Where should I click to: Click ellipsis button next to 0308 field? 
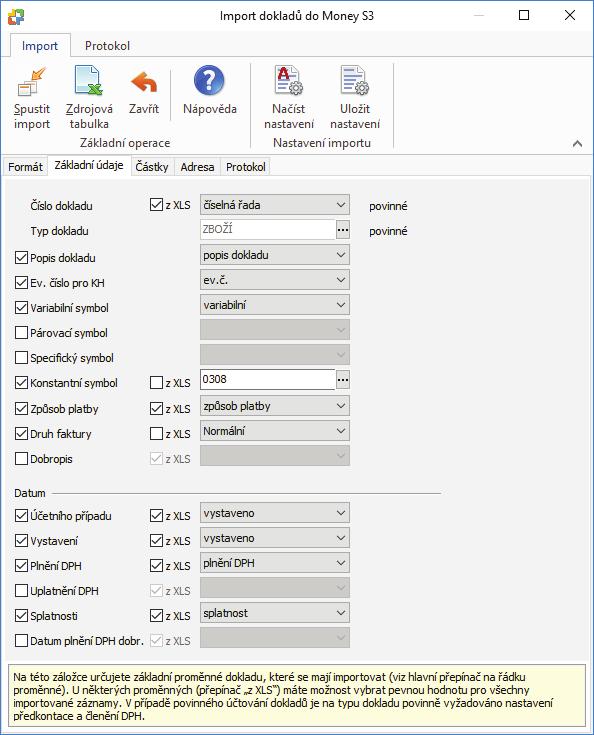343,380
